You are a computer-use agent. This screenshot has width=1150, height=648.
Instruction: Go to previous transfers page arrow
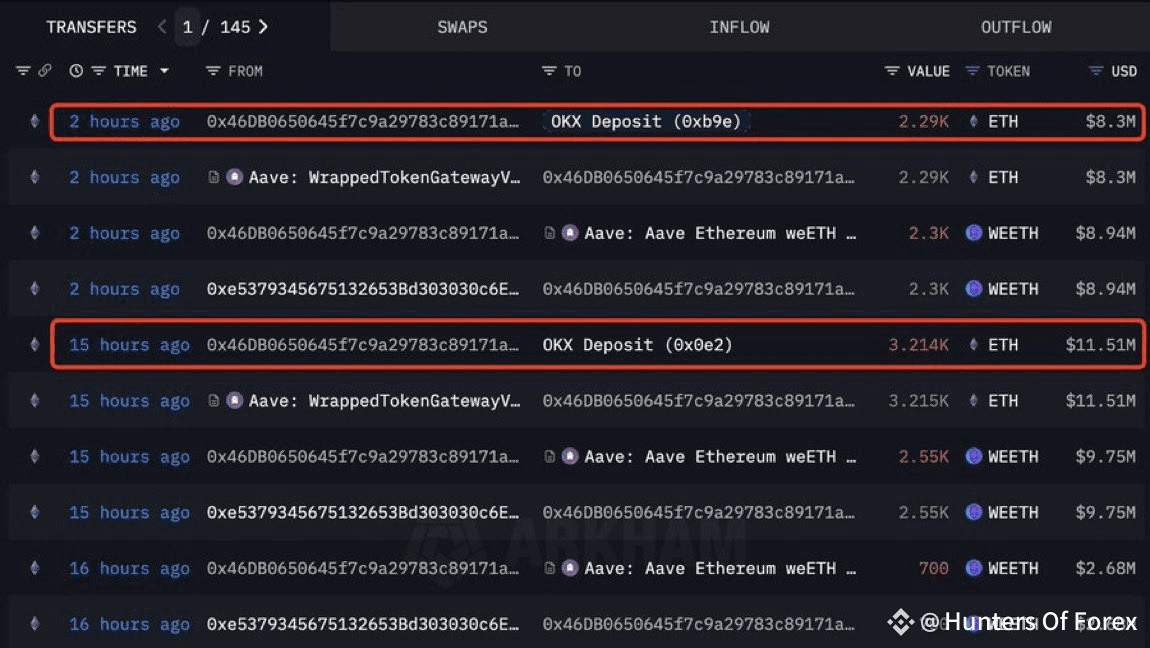pyautogui.click(x=162, y=27)
